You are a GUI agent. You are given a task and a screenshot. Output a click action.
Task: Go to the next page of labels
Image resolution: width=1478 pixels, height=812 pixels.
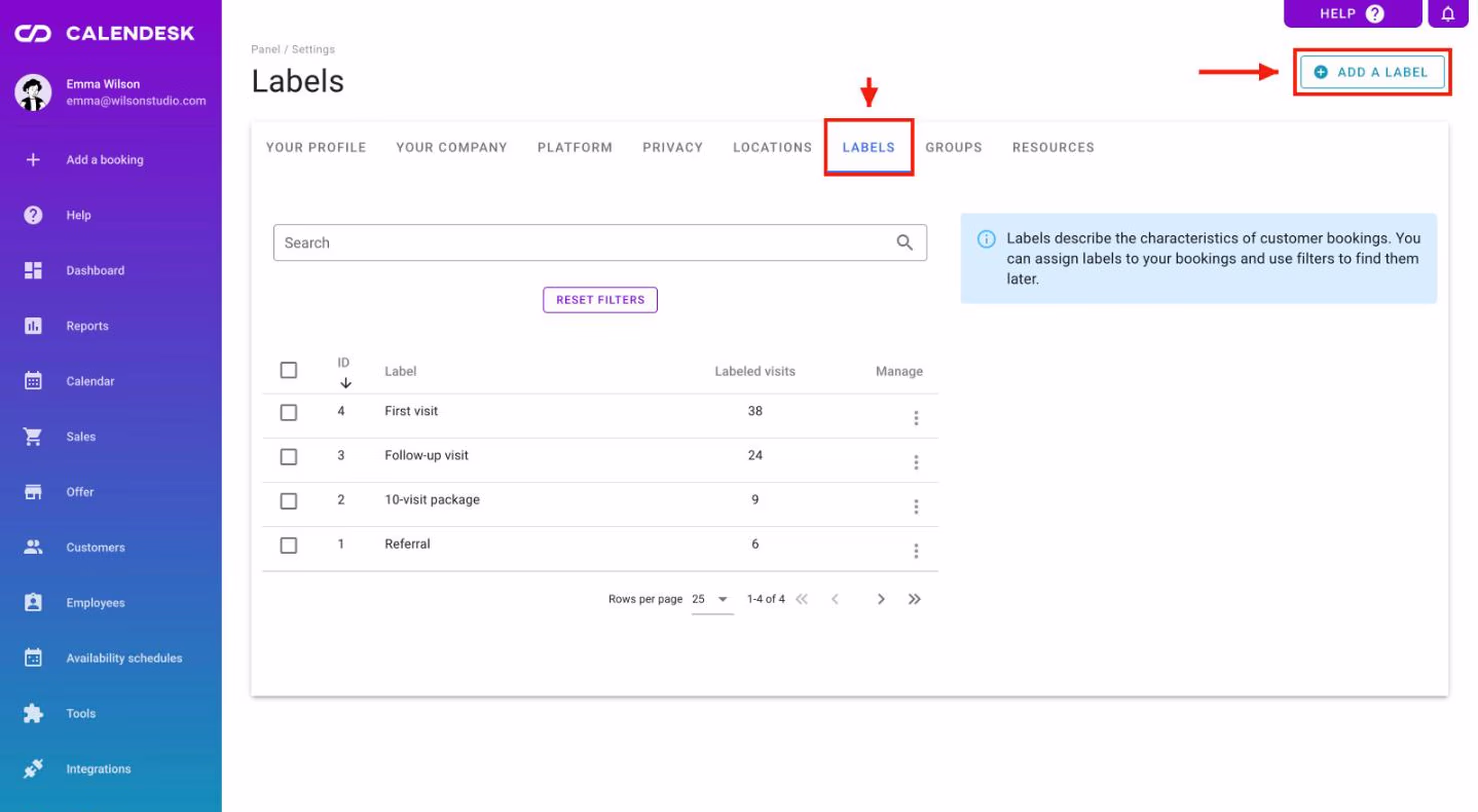(x=881, y=599)
